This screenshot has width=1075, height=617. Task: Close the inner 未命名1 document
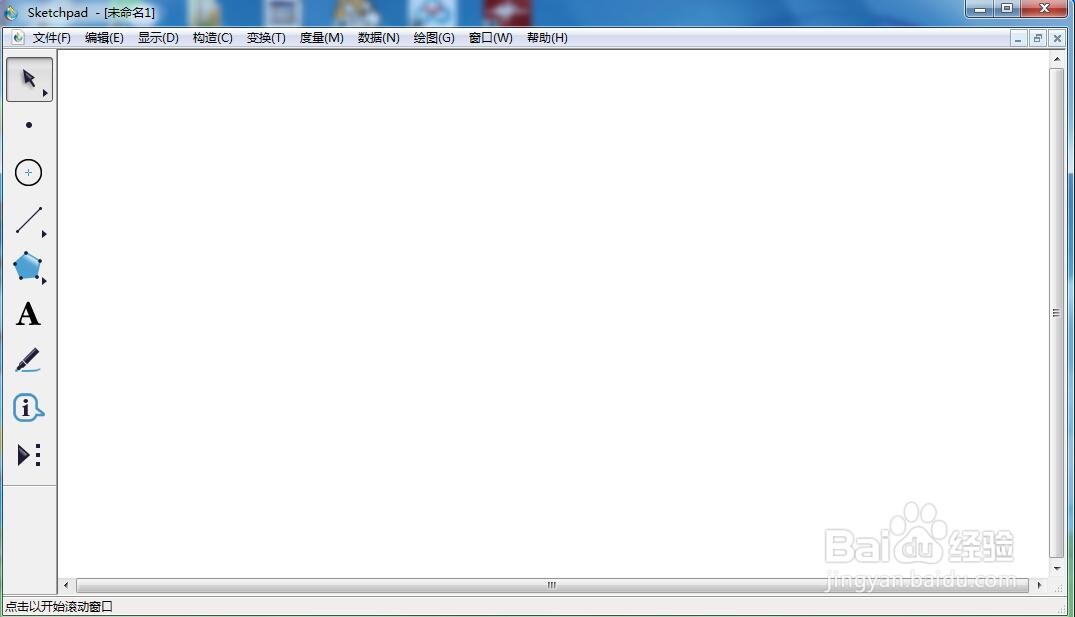(x=1057, y=39)
